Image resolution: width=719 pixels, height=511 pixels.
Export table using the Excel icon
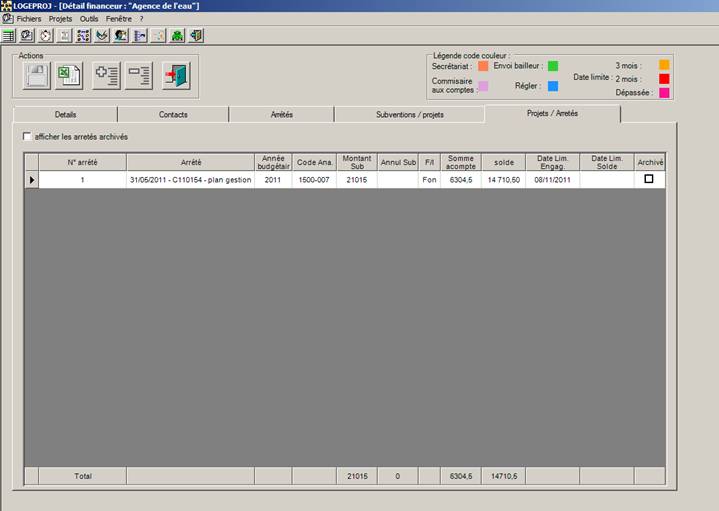point(70,76)
